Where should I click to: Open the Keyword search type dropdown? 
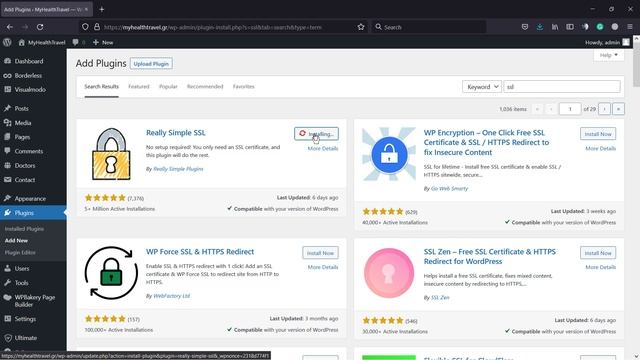coord(482,87)
